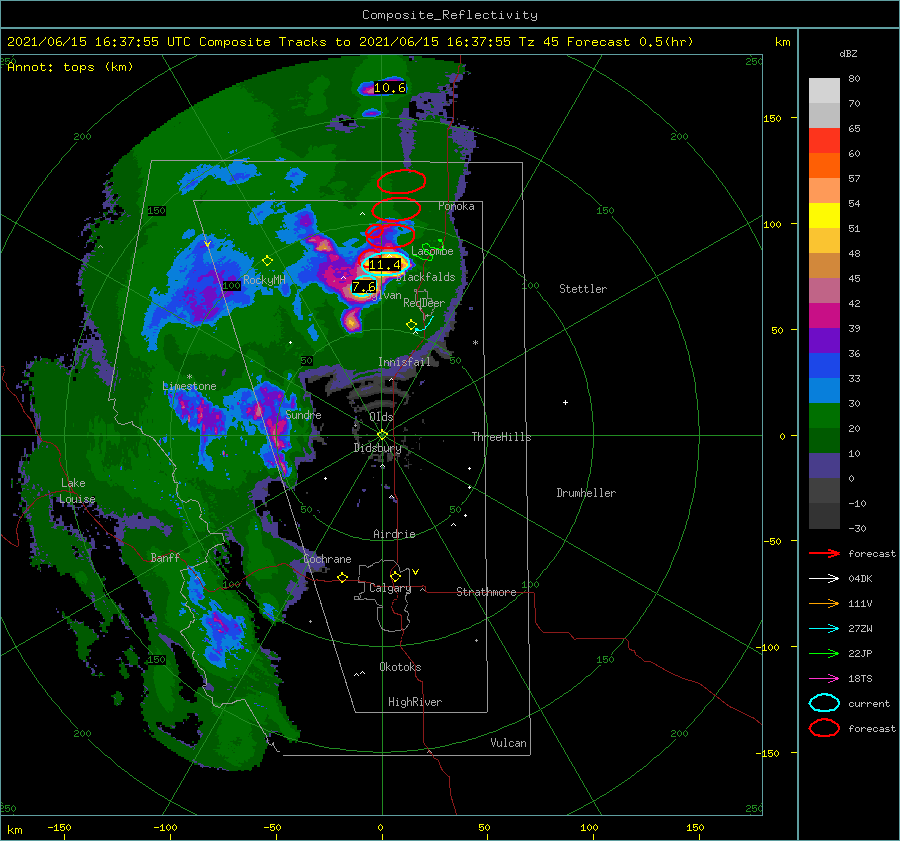Click the cyan 27ZW arrow legend icon
The image size is (900, 841).
[824, 629]
